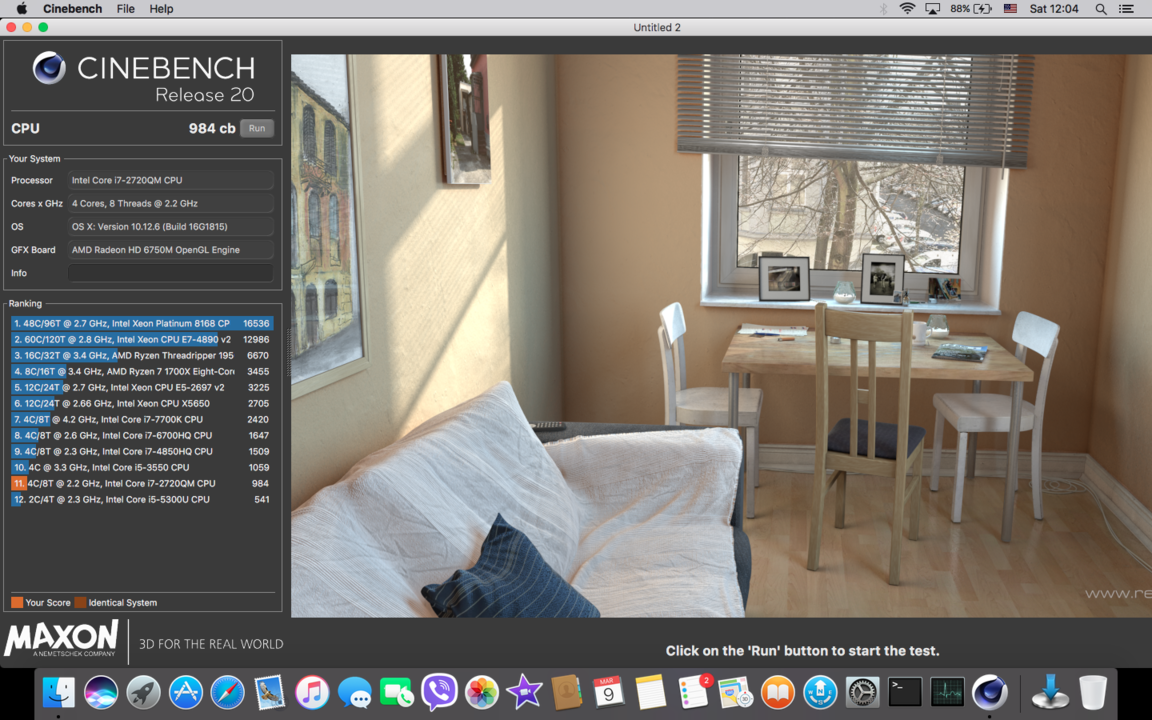Open System Preferences gear icon
Viewport: 1152px width, 720px height.
(x=863, y=692)
